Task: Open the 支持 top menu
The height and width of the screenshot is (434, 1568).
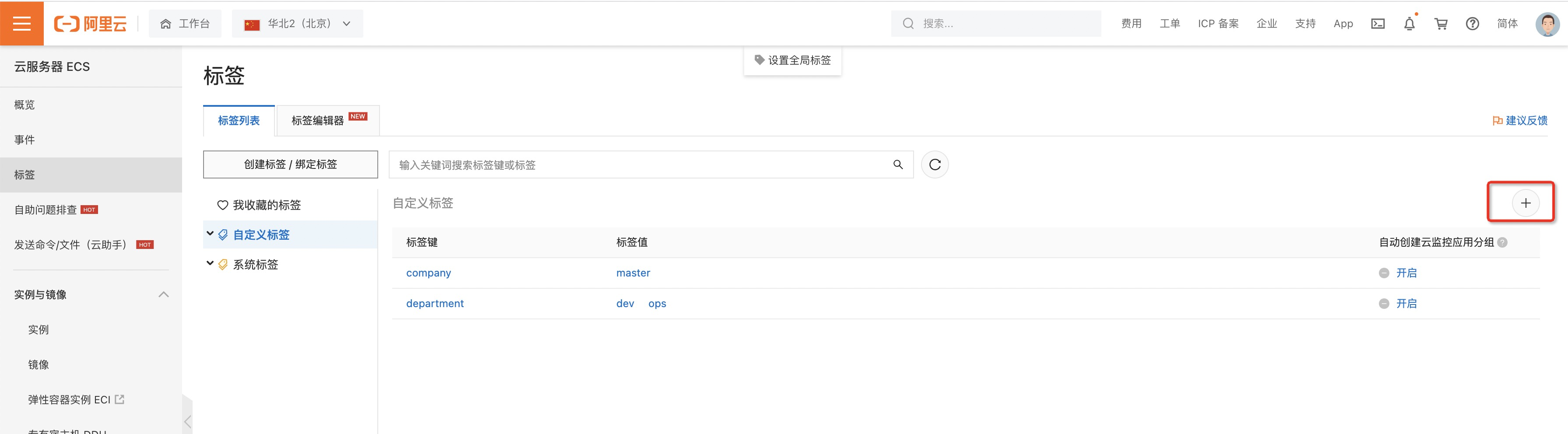Action: pyautogui.click(x=1305, y=24)
